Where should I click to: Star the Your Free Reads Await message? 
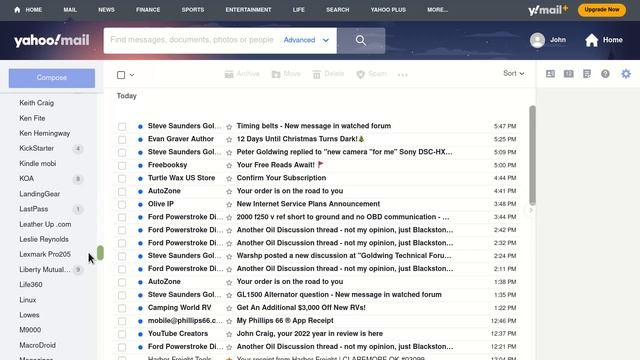click(229, 165)
